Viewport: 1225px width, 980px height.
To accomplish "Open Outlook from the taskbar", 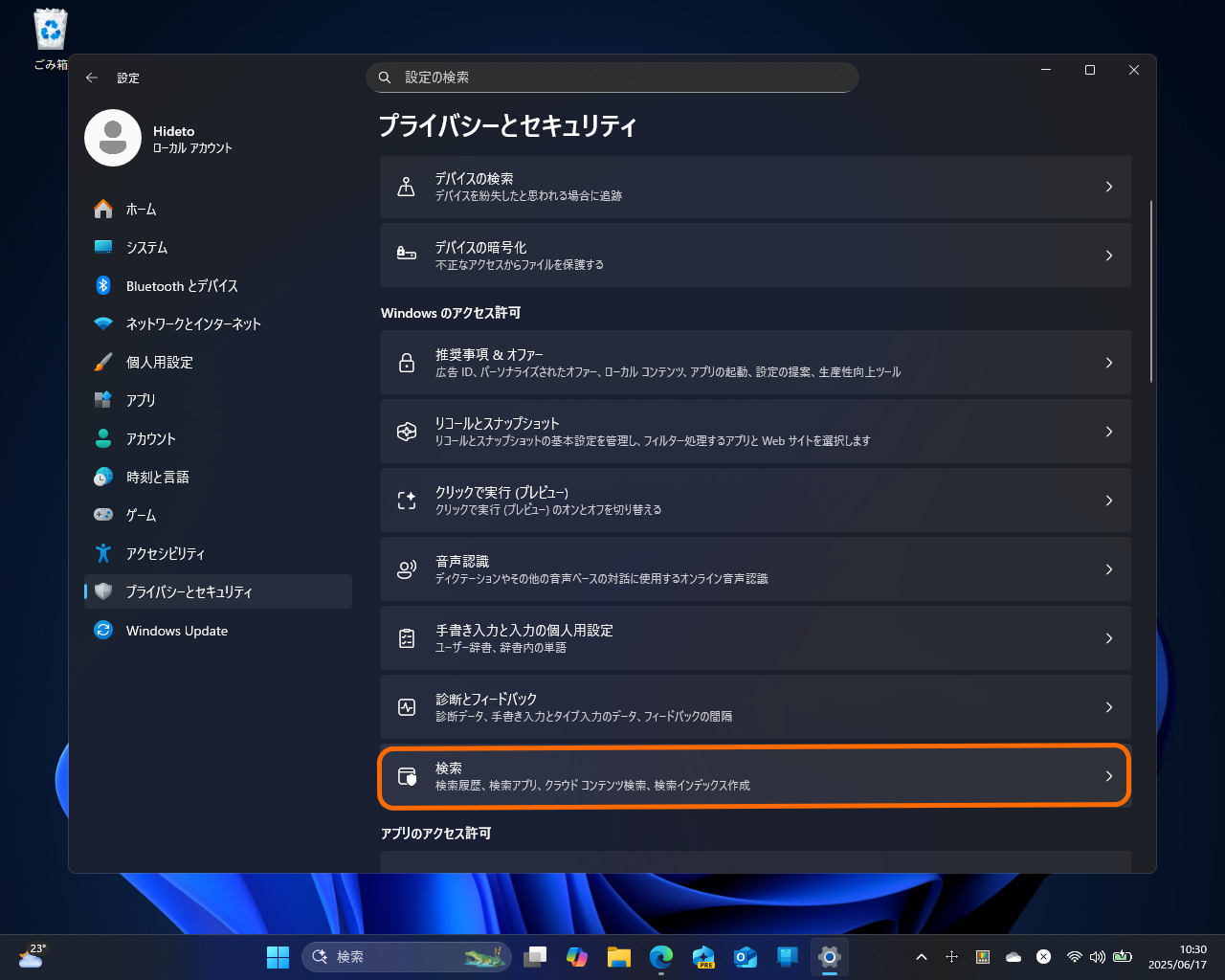I will [x=746, y=956].
